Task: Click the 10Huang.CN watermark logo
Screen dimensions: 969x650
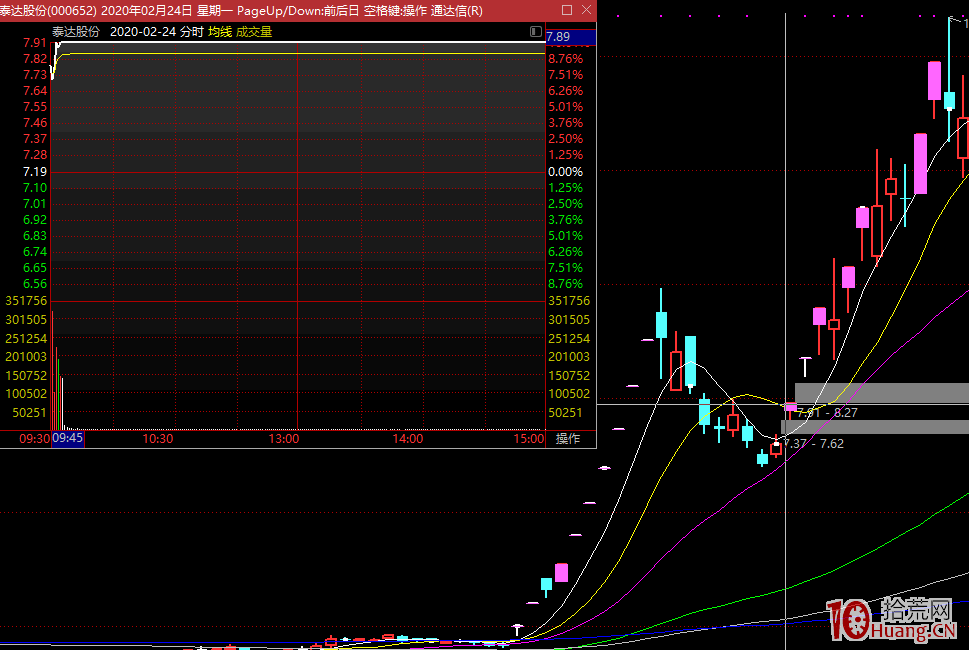Action: pos(891,620)
